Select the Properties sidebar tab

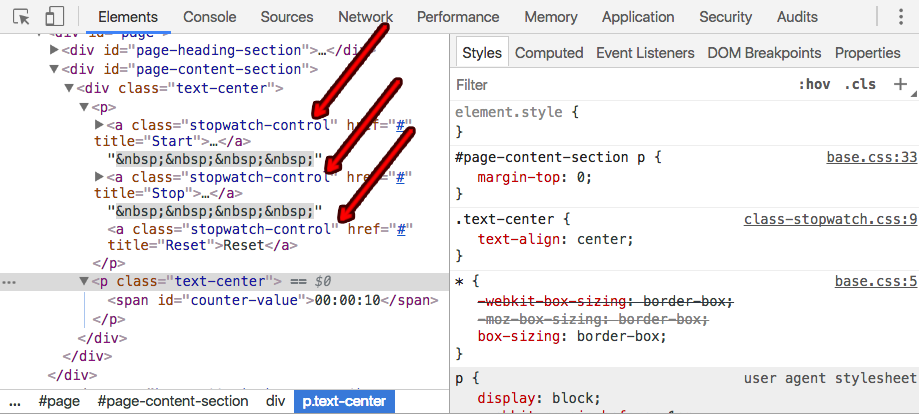(x=867, y=53)
